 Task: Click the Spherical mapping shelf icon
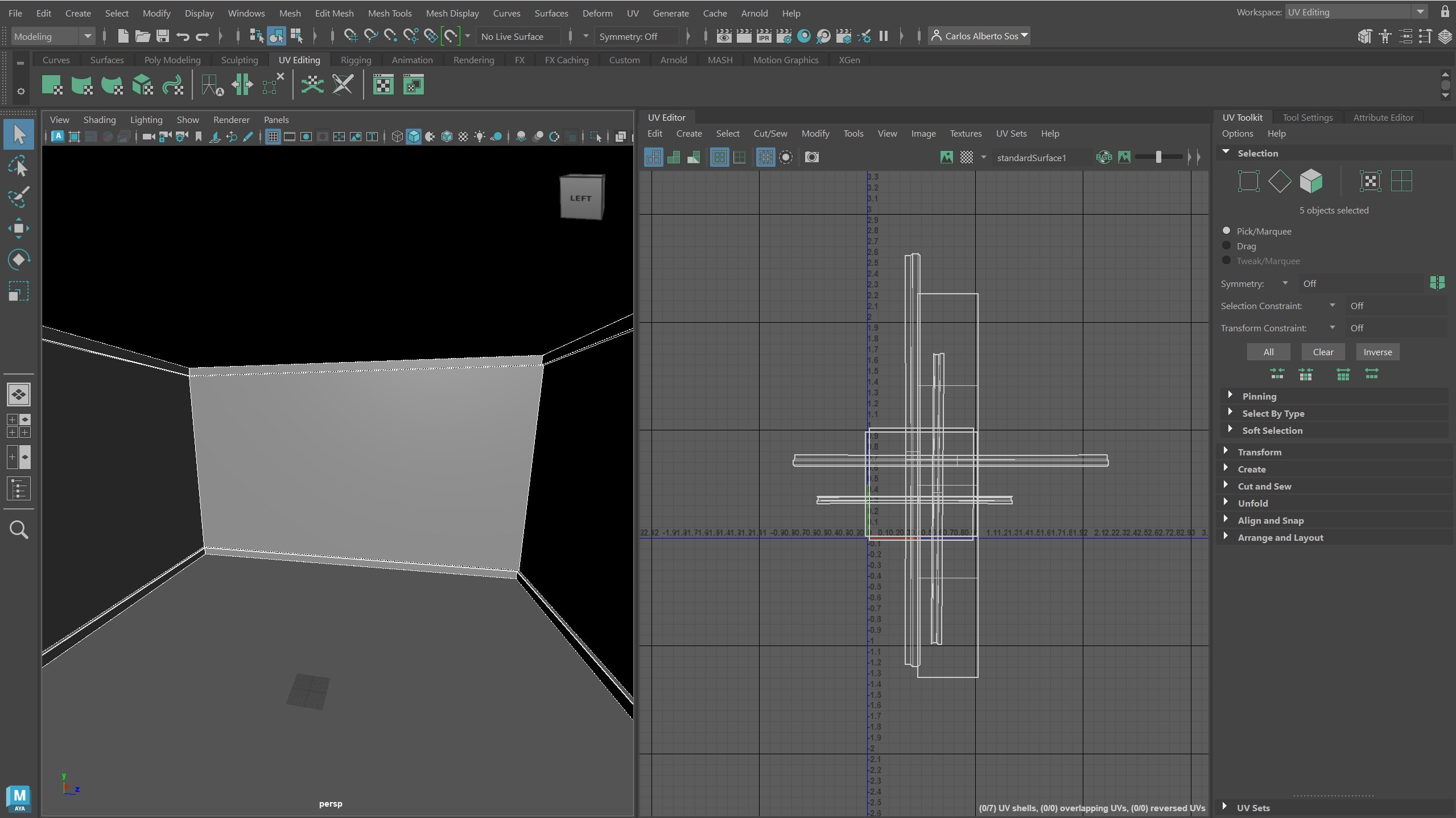pos(112,85)
